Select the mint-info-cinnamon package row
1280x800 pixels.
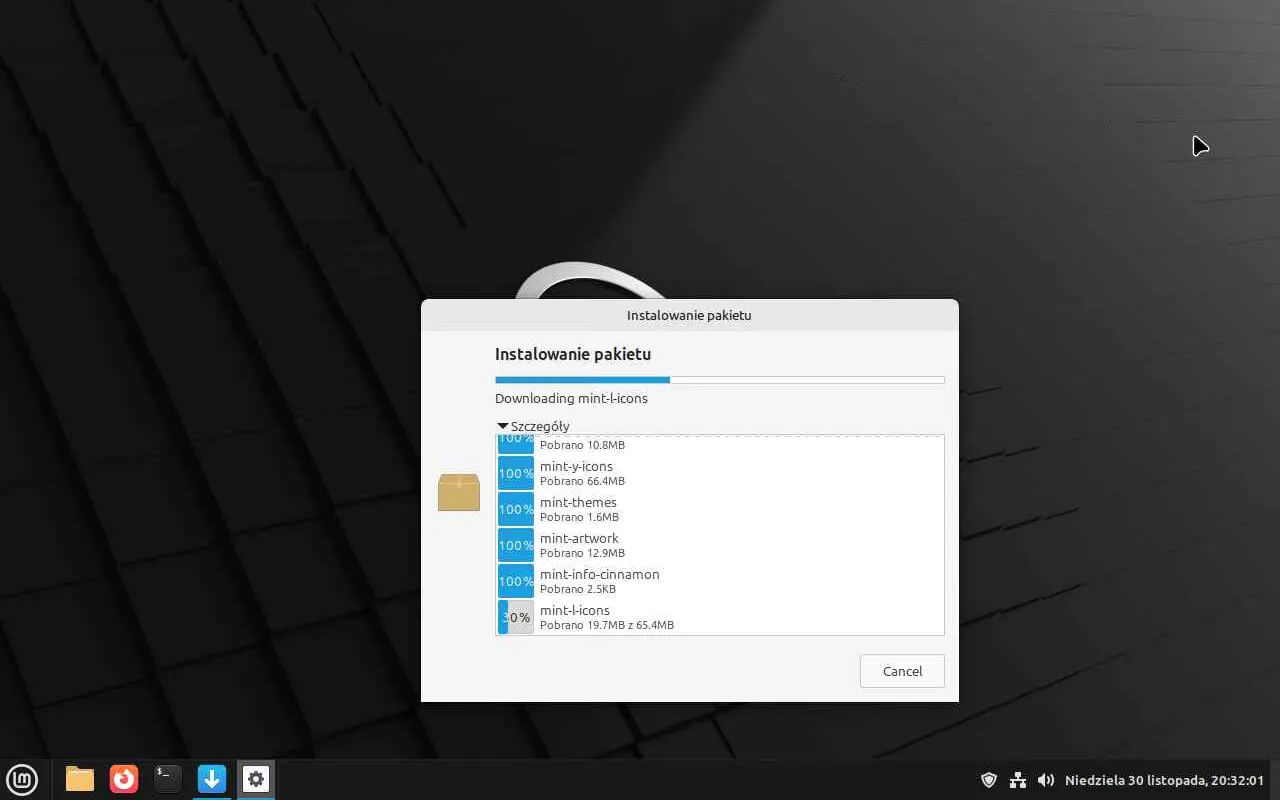[x=720, y=581]
